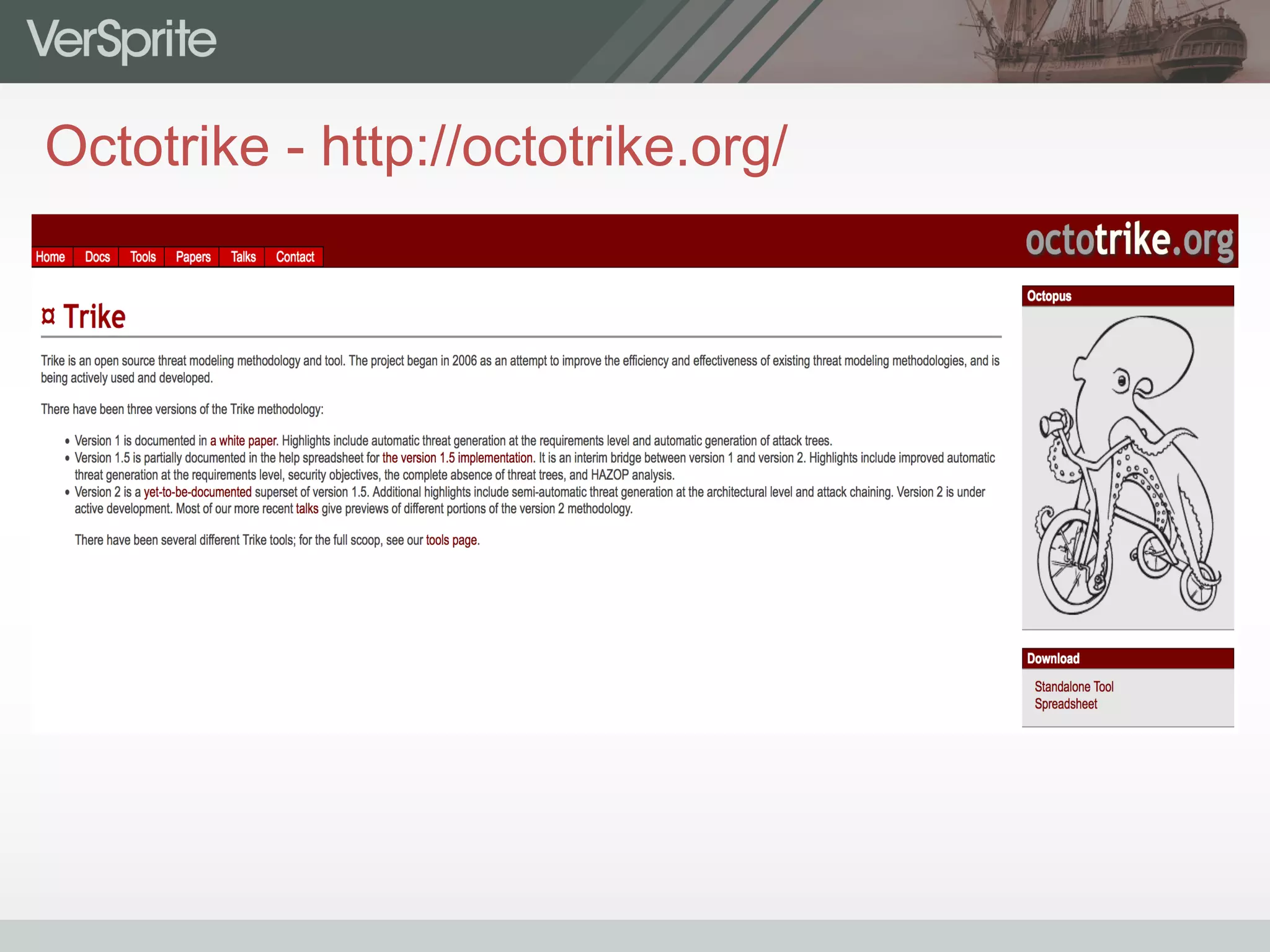
Task: Open the Talks nav tab
Action: [243, 257]
